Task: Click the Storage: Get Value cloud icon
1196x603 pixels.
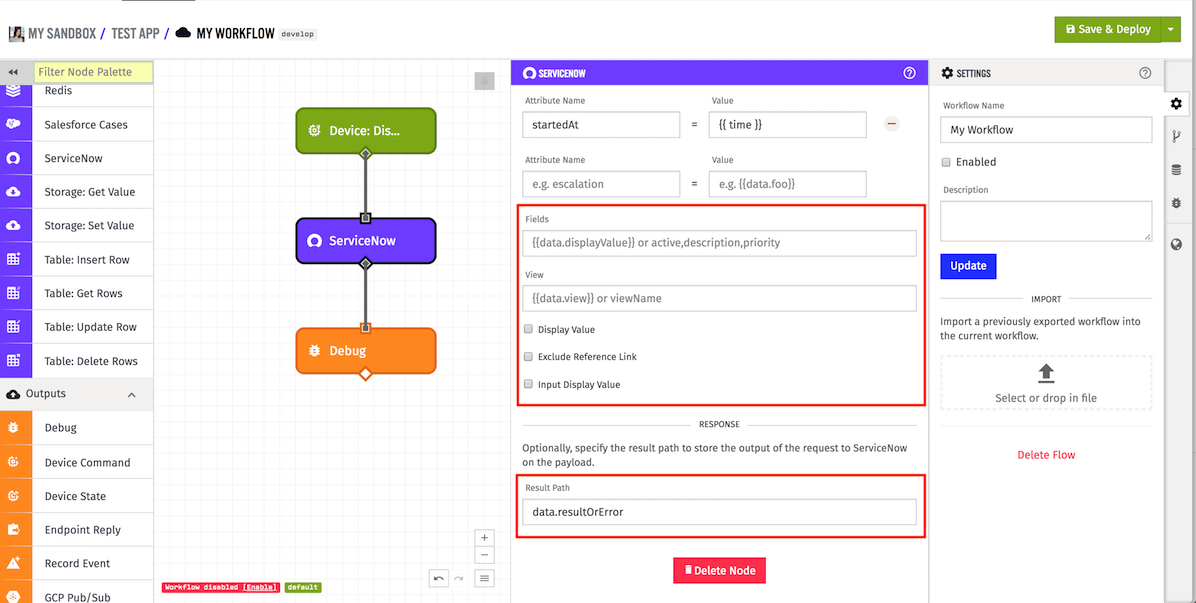Action: coord(13,192)
